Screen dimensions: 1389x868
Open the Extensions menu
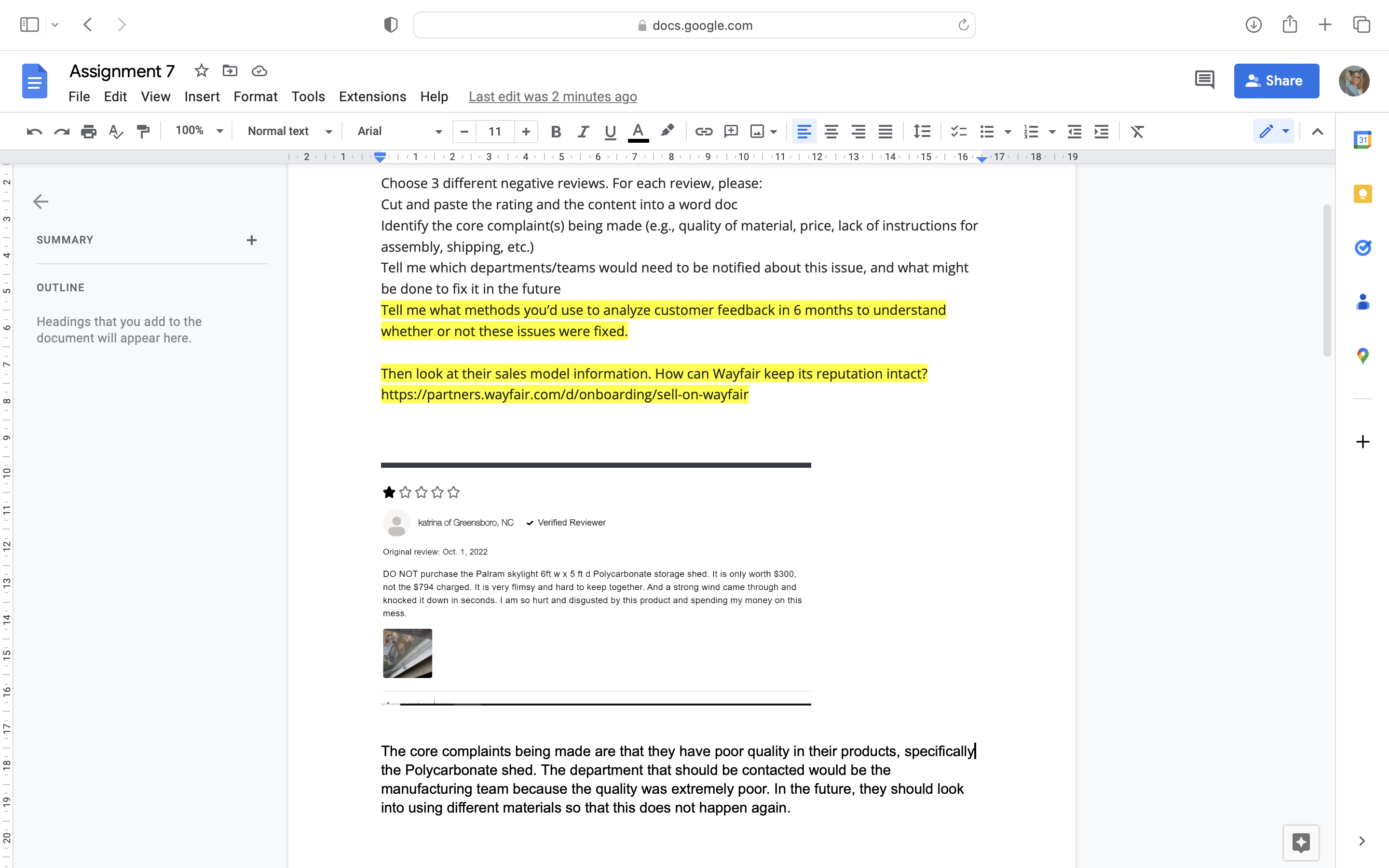pyautogui.click(x=372, y=96)
